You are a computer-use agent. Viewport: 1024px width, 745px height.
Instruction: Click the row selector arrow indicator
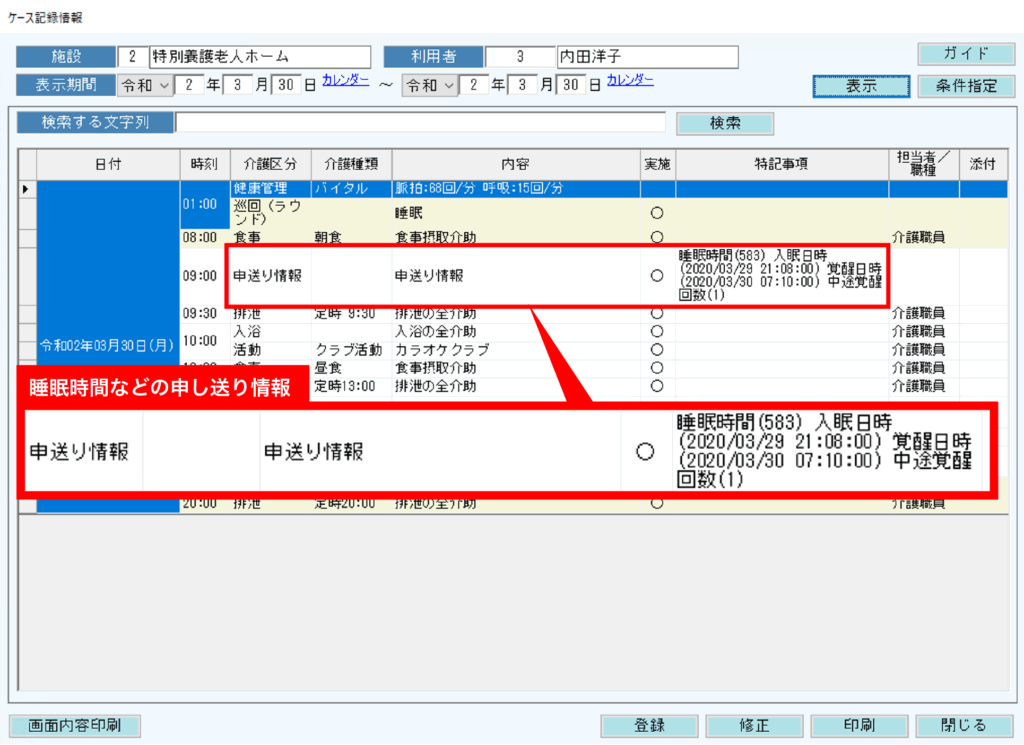[27, 189]
